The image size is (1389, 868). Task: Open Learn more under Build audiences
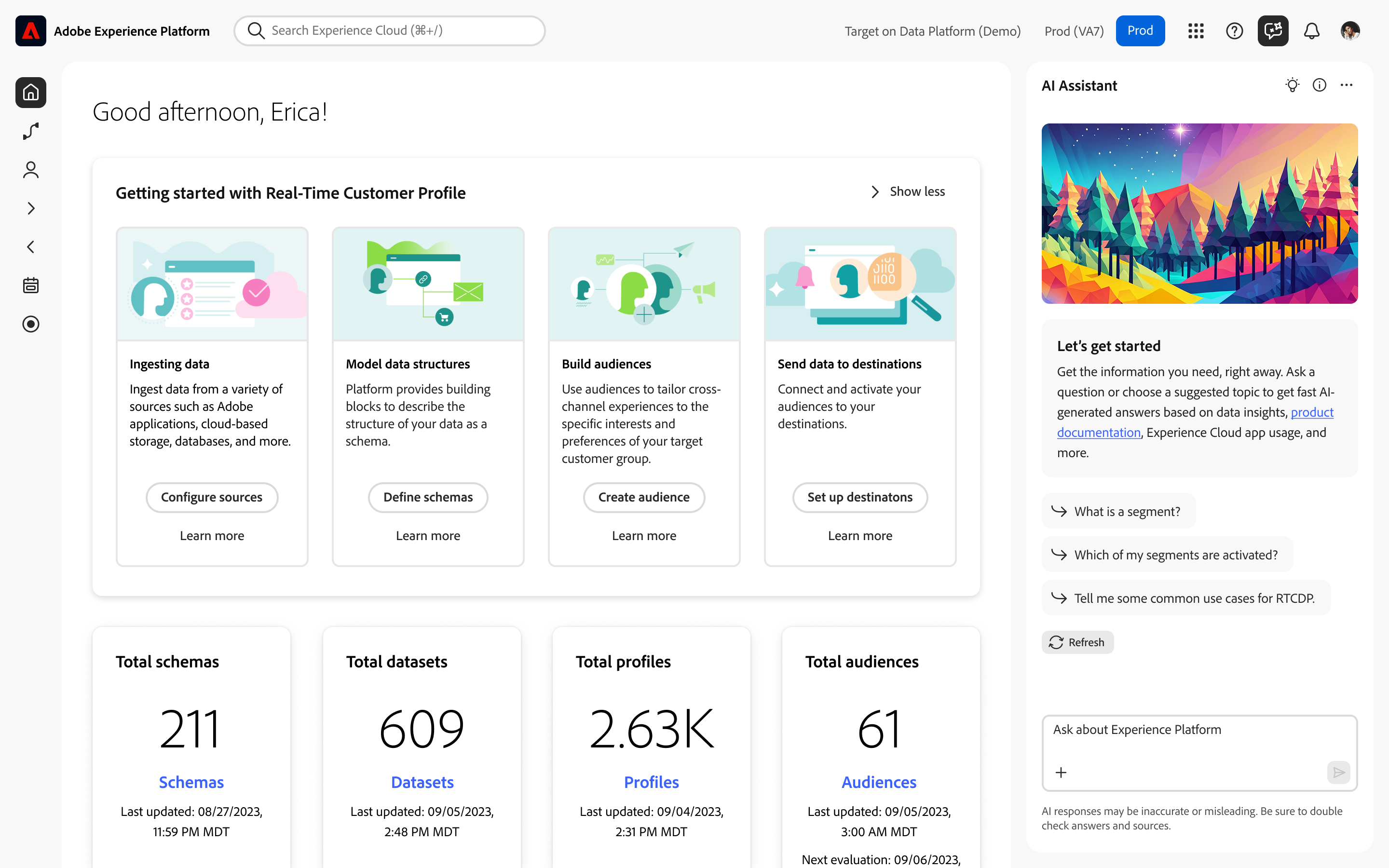[644, 536]
